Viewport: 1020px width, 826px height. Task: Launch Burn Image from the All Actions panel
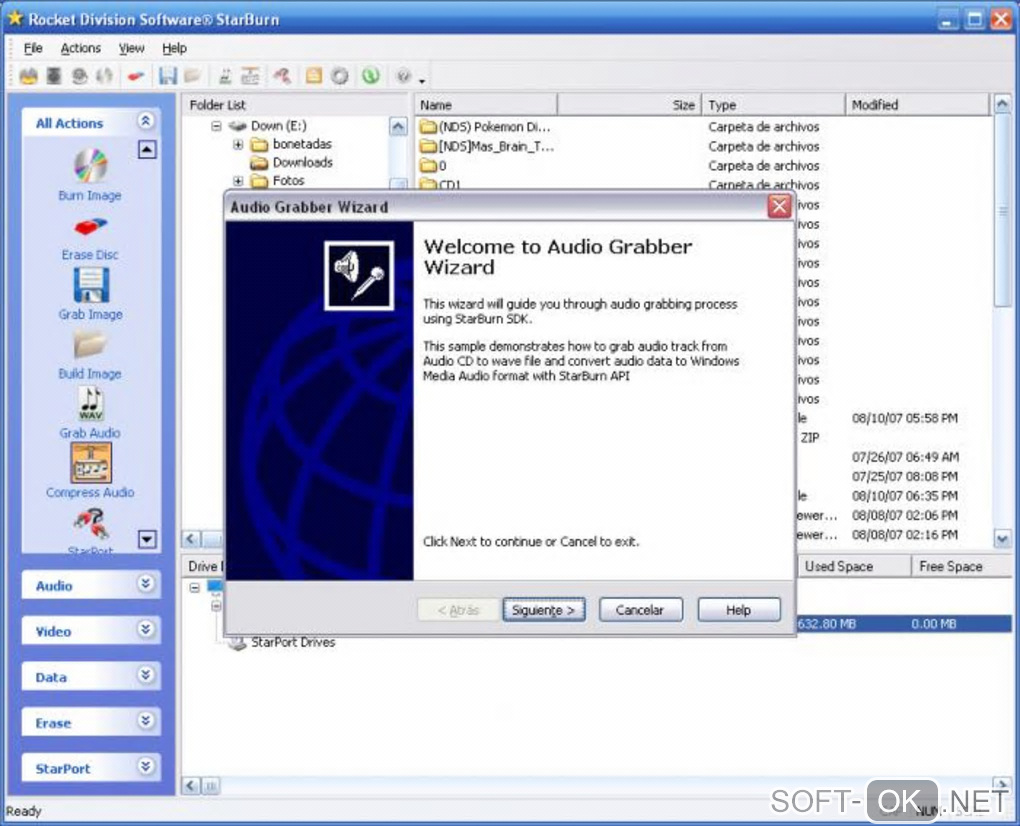90,174
